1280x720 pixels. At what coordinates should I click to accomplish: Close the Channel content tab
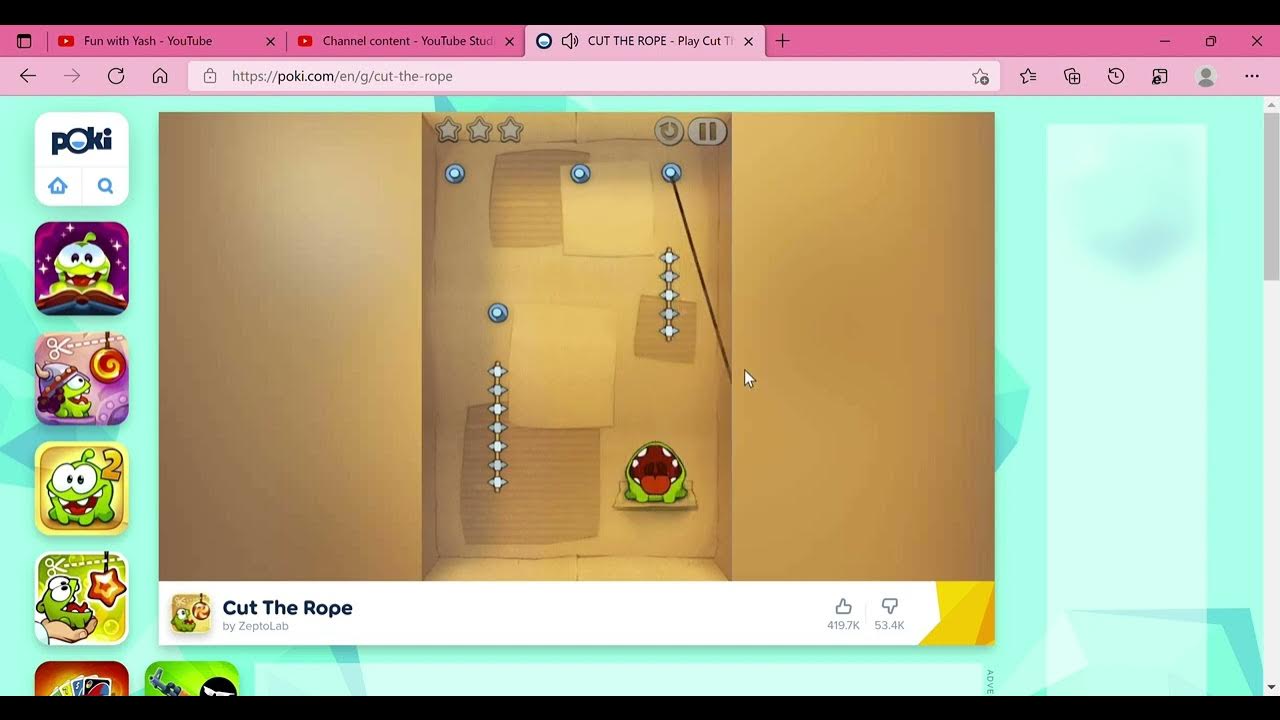(510, 42)
